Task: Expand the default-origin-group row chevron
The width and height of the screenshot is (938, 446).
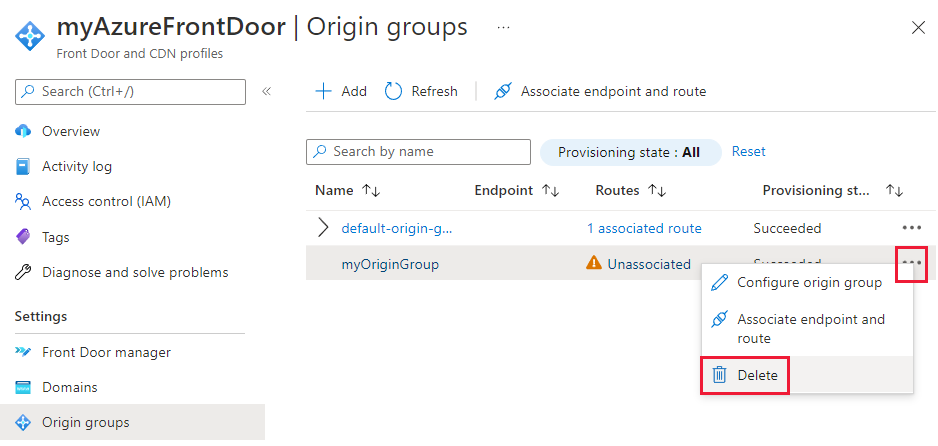Action: 322,228
